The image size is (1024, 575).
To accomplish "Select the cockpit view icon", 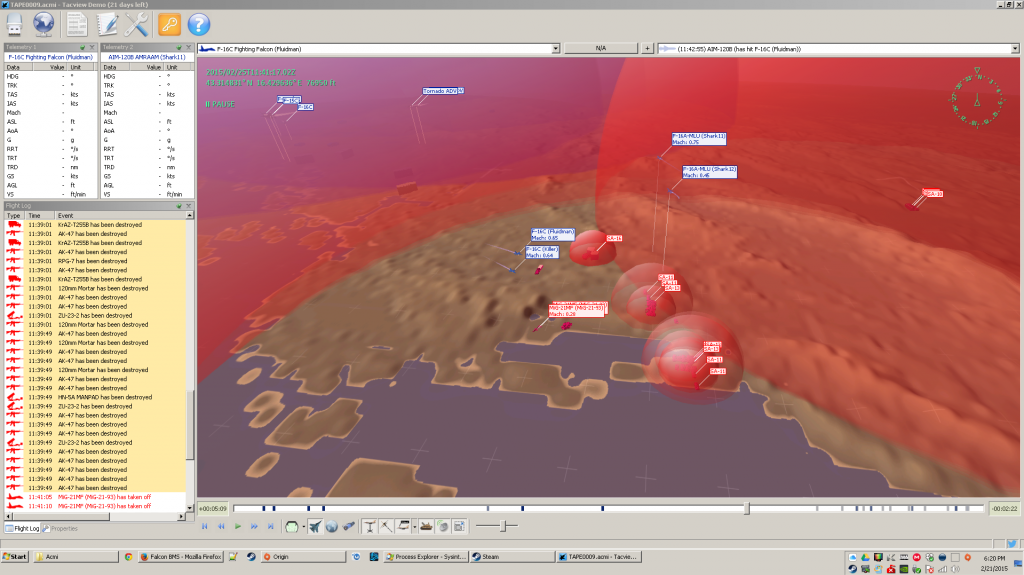I will click(x=291, y=526).
